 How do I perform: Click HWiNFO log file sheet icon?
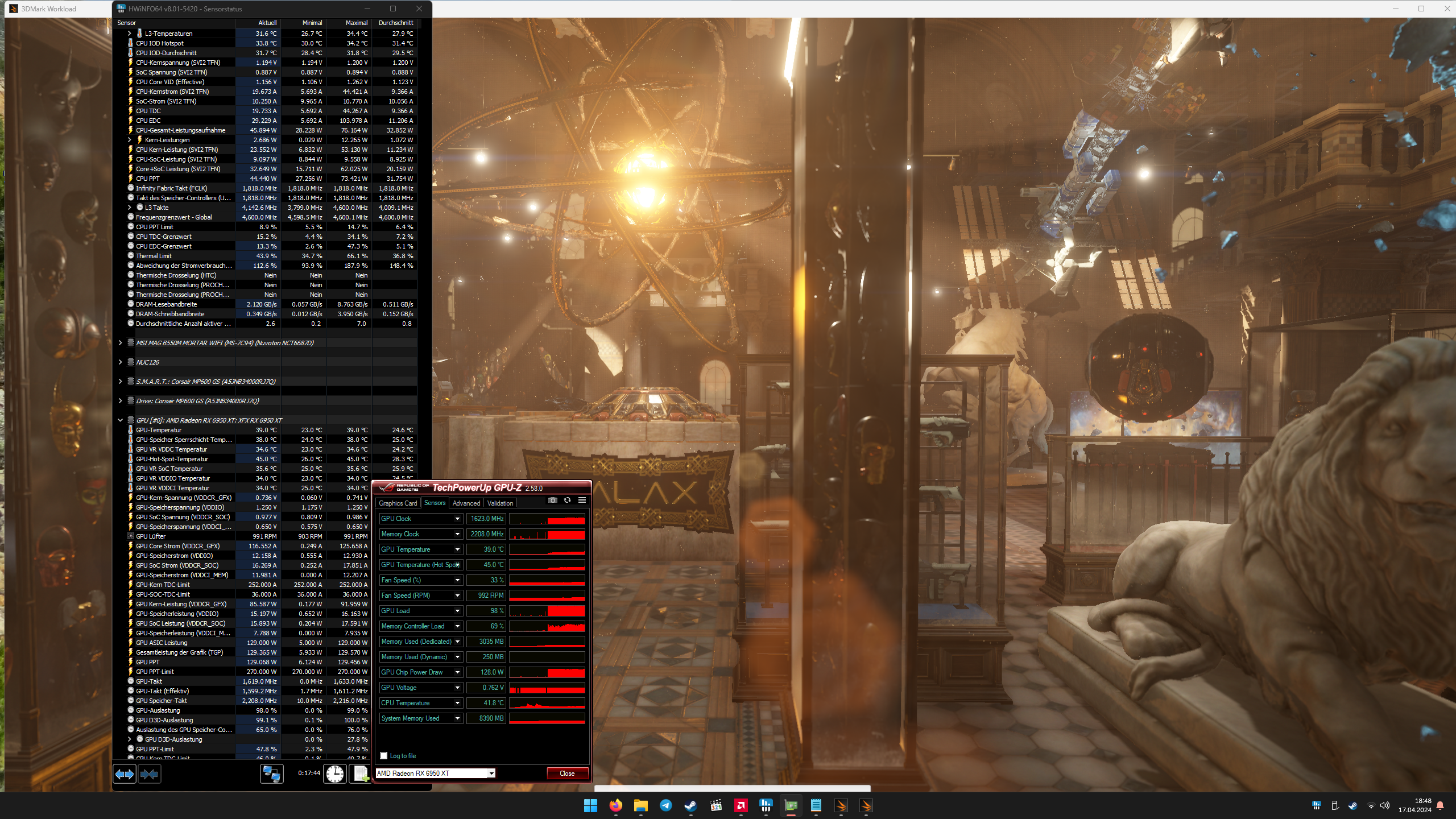(361, 774)
